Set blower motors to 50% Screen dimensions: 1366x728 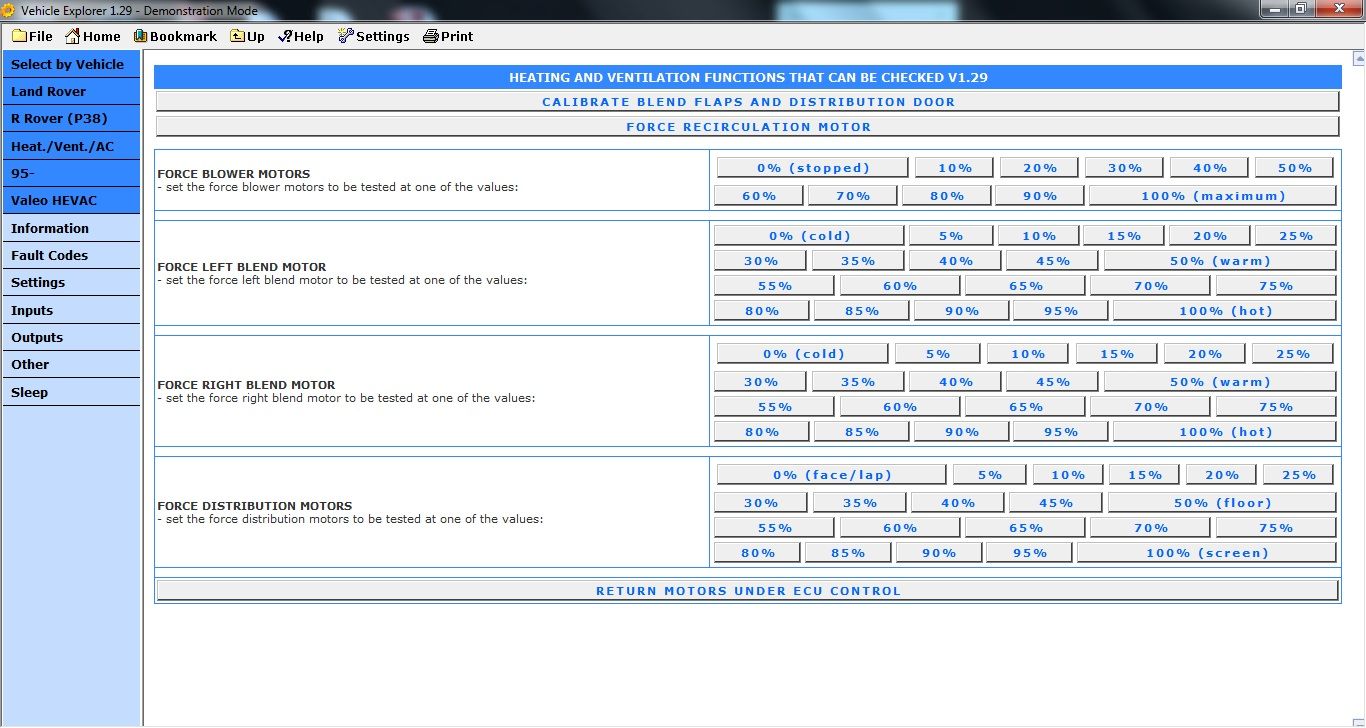pos(1295,168)
